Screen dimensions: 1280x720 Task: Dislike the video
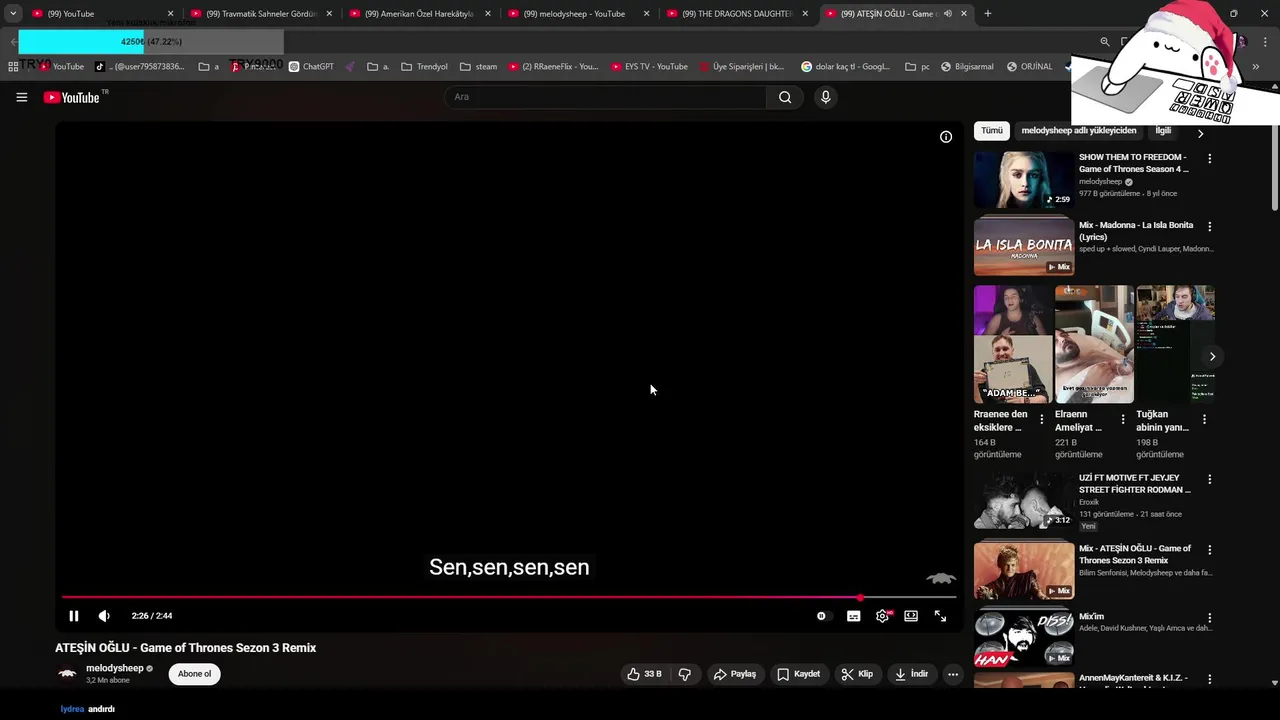(685, 674)
